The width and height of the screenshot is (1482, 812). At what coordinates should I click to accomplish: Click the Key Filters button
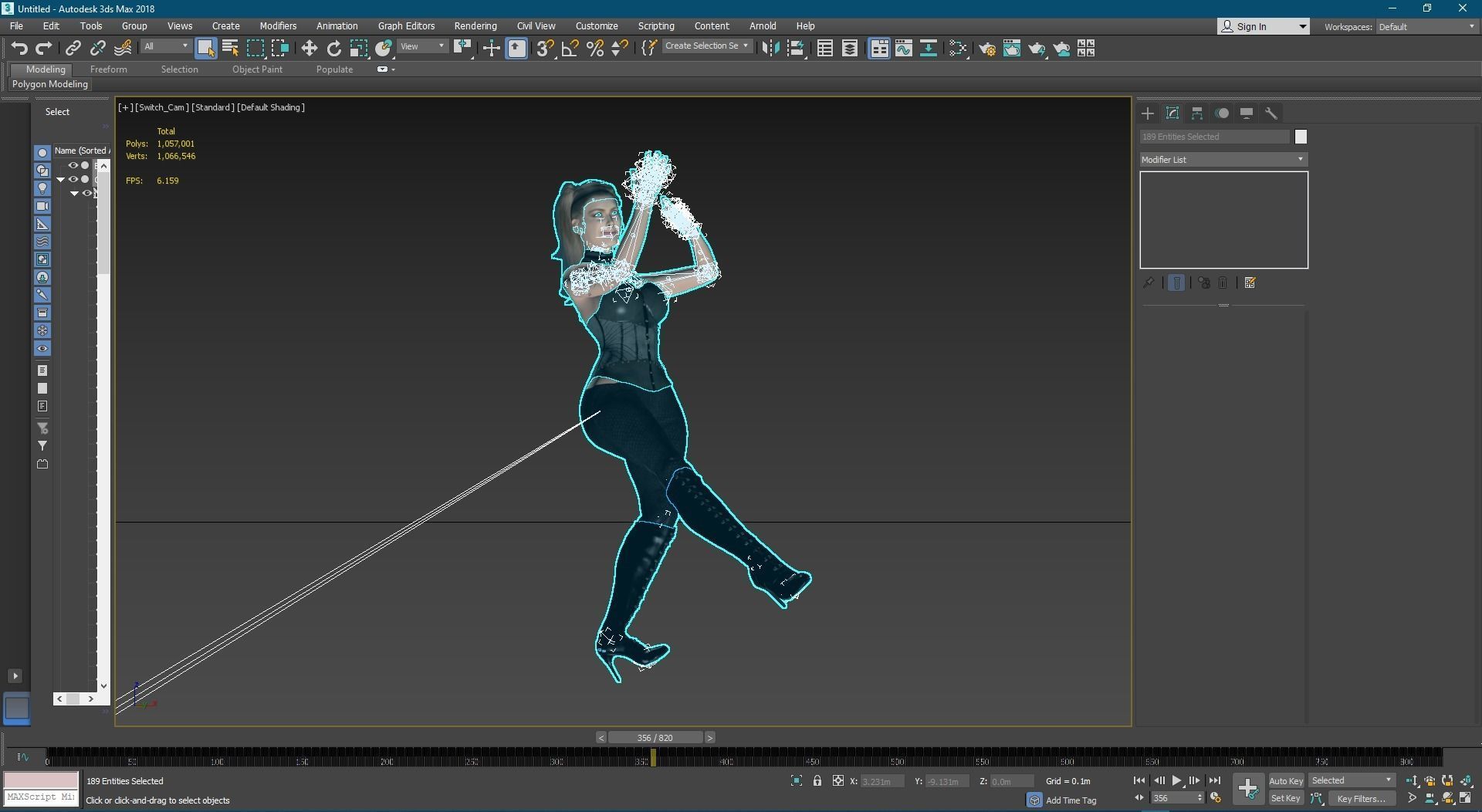1362,798
